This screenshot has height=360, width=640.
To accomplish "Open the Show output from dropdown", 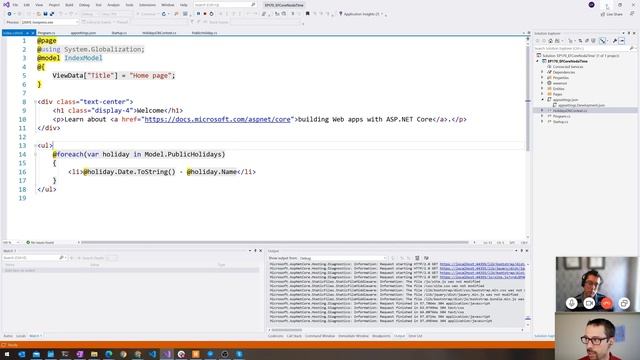I will click(x=343, y=258).
